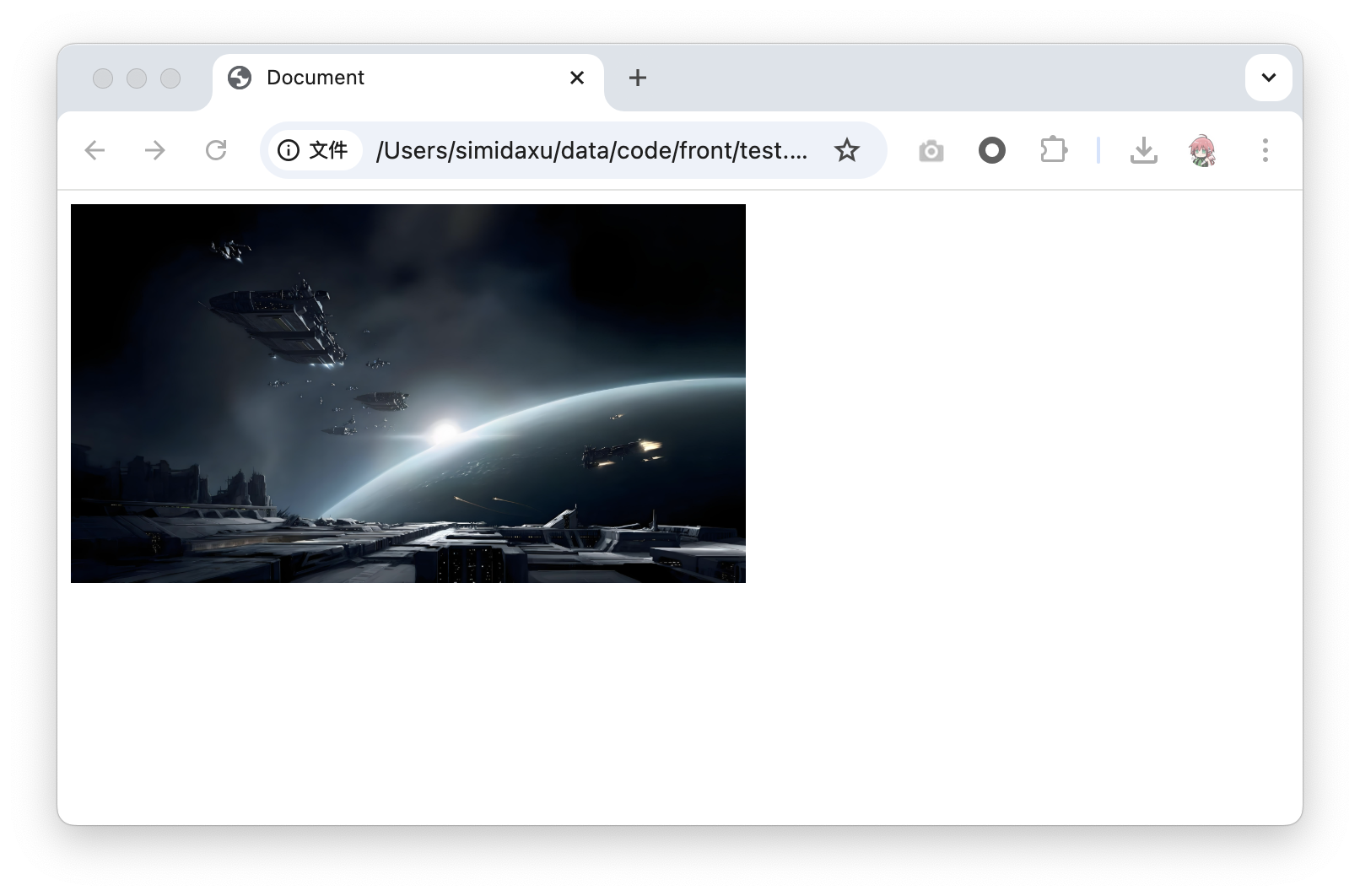Go forward with the forward arrow

(155, 150)
